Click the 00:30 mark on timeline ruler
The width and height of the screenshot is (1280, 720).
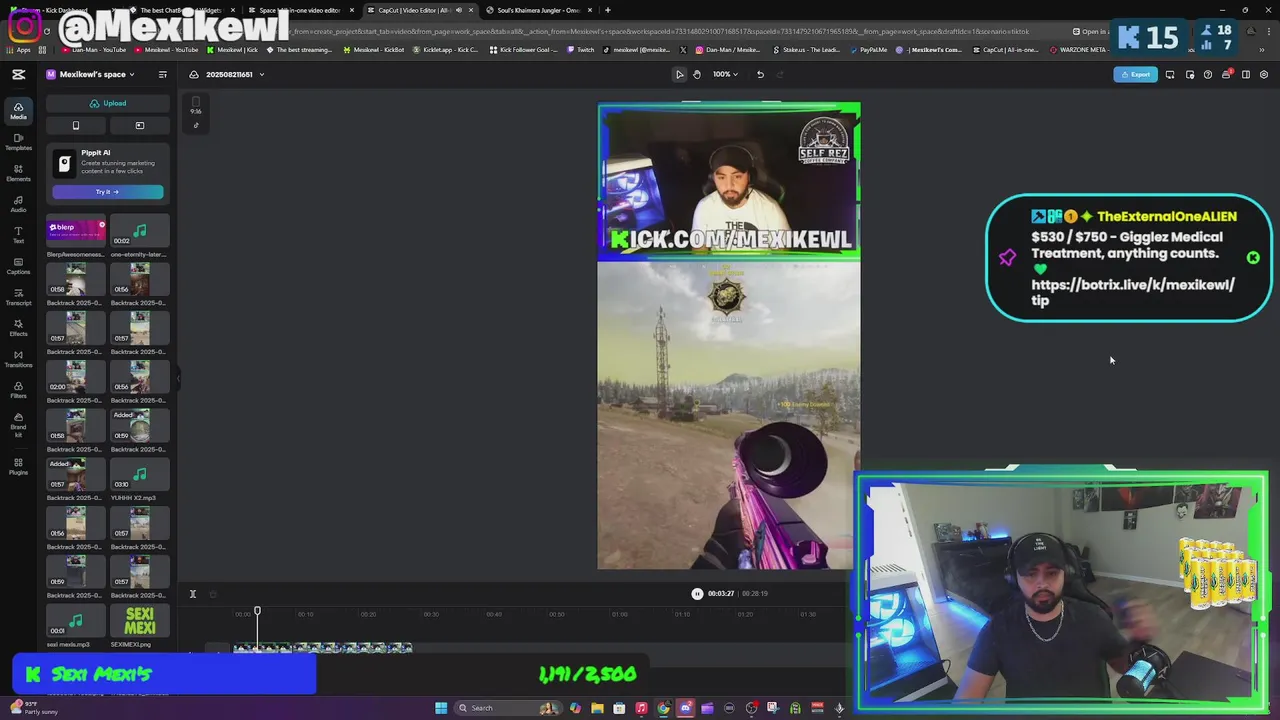tap(431, 614)
